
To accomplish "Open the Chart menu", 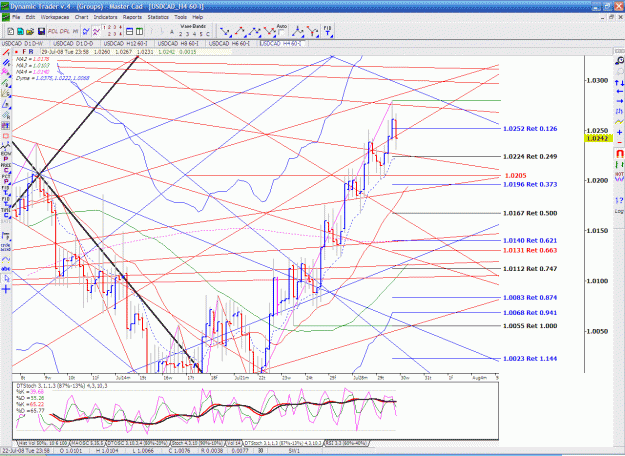I will click(x=81, y=17).
